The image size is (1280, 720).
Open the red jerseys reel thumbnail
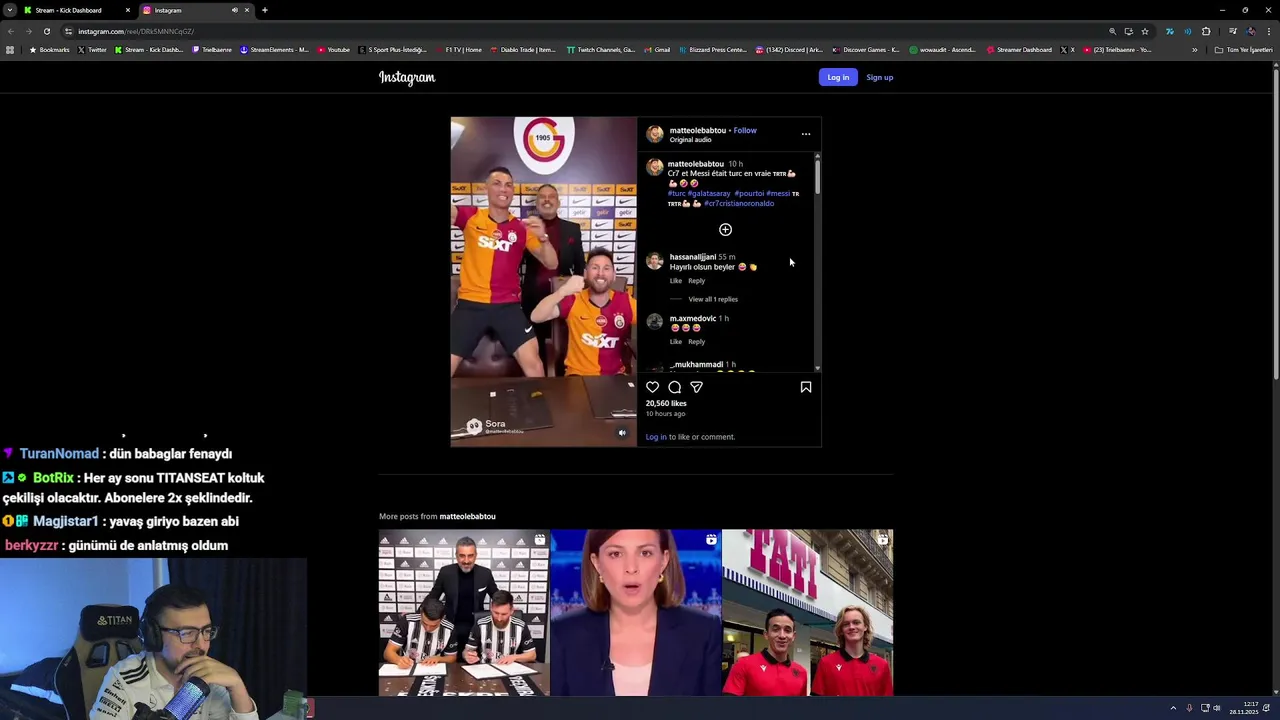(x=808, y=613)
